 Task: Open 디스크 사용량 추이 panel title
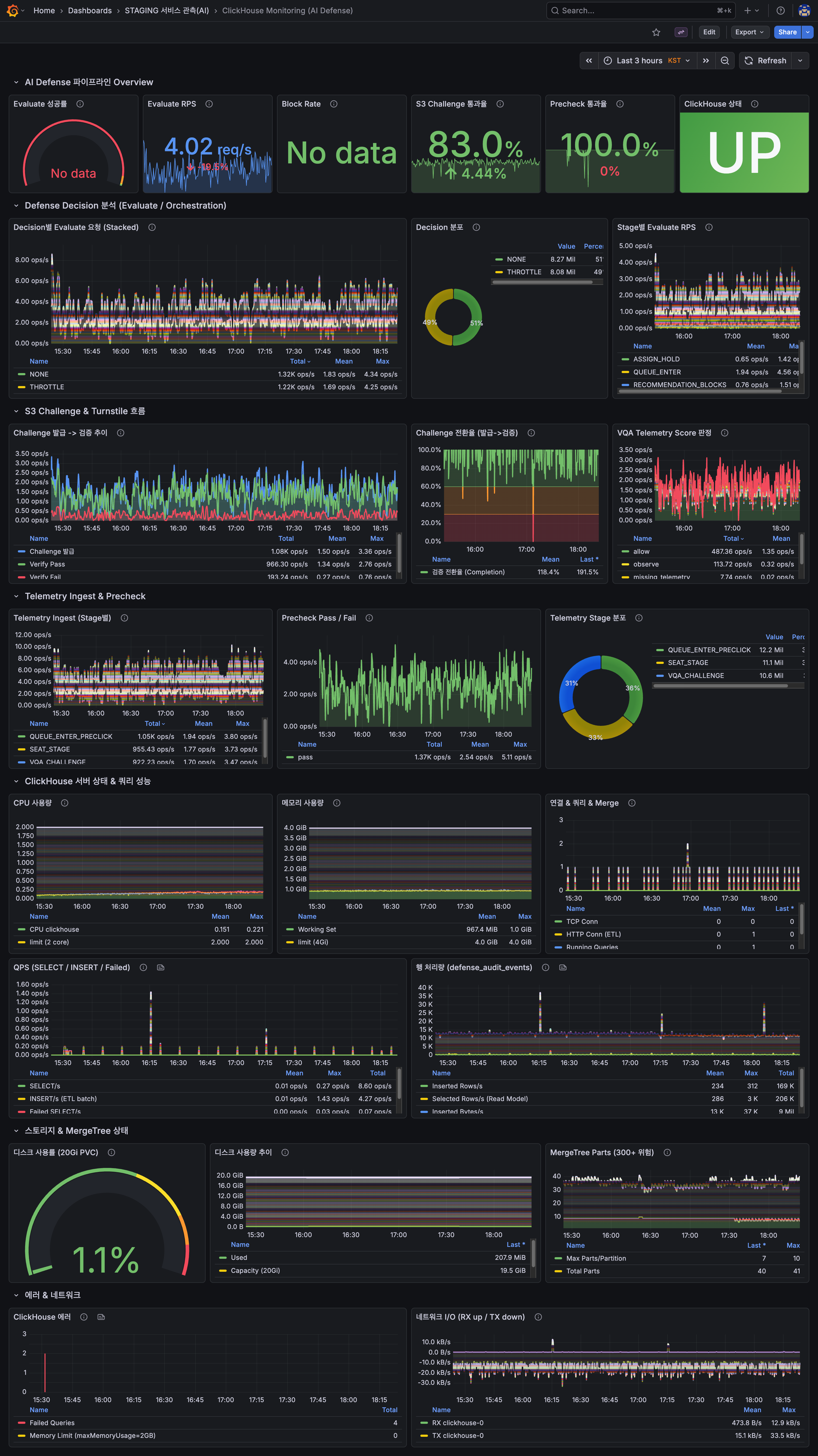(243, 1152)
